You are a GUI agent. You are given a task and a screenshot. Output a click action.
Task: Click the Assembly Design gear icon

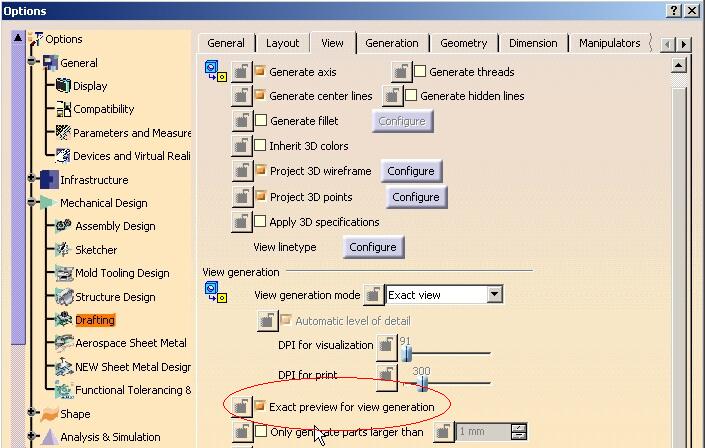pos(62,226)
